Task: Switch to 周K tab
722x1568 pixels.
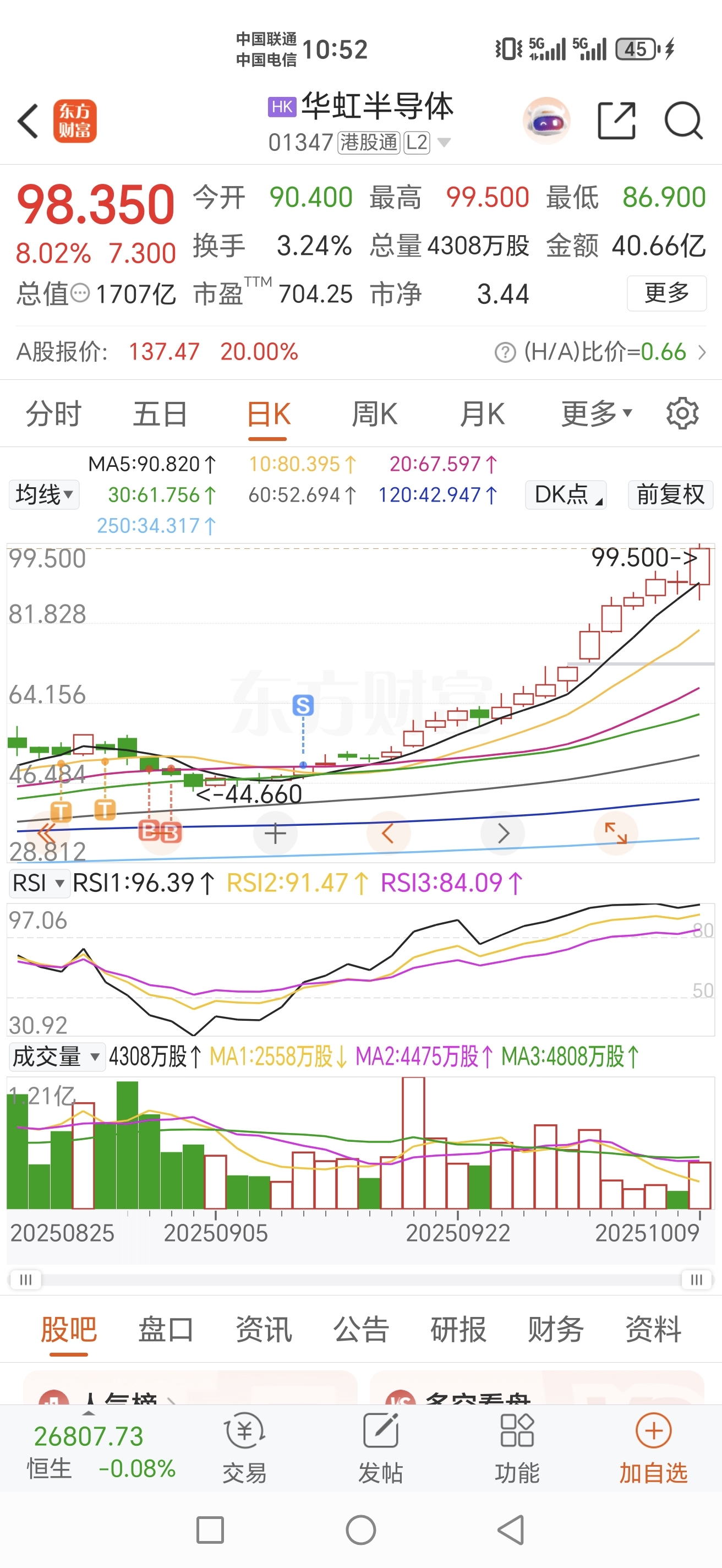Action: tap(375, 414)
